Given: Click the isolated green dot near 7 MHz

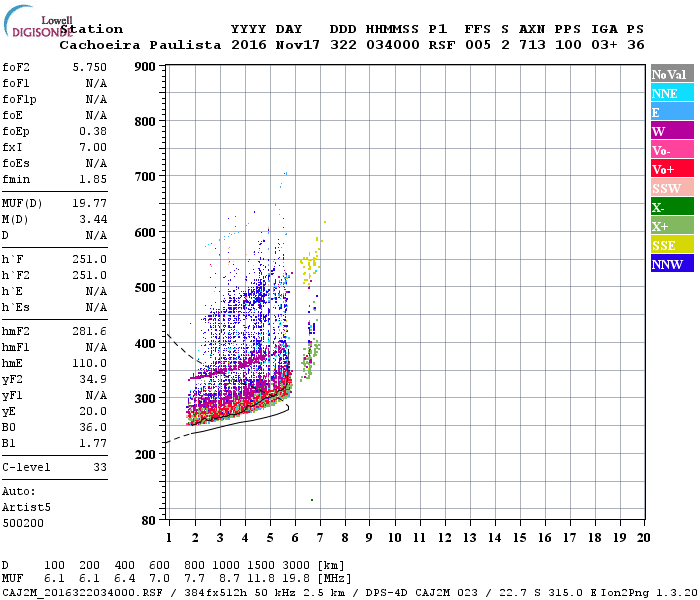Looking at the screenshot, I should [x=312, y=500].
